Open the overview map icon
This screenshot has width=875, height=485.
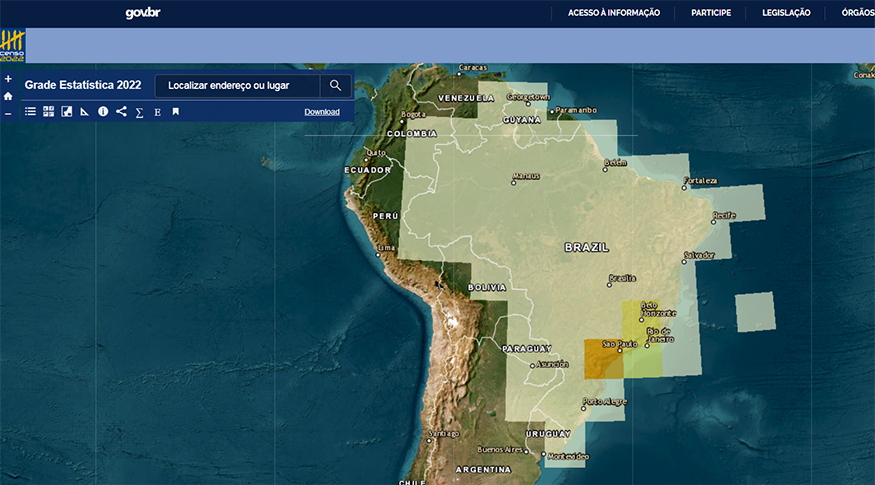[66, 112]
